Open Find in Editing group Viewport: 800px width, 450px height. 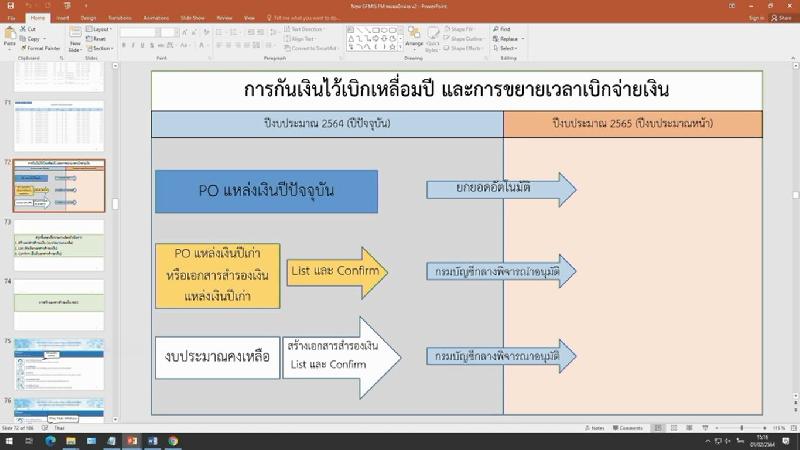click(x=505, y=29)
